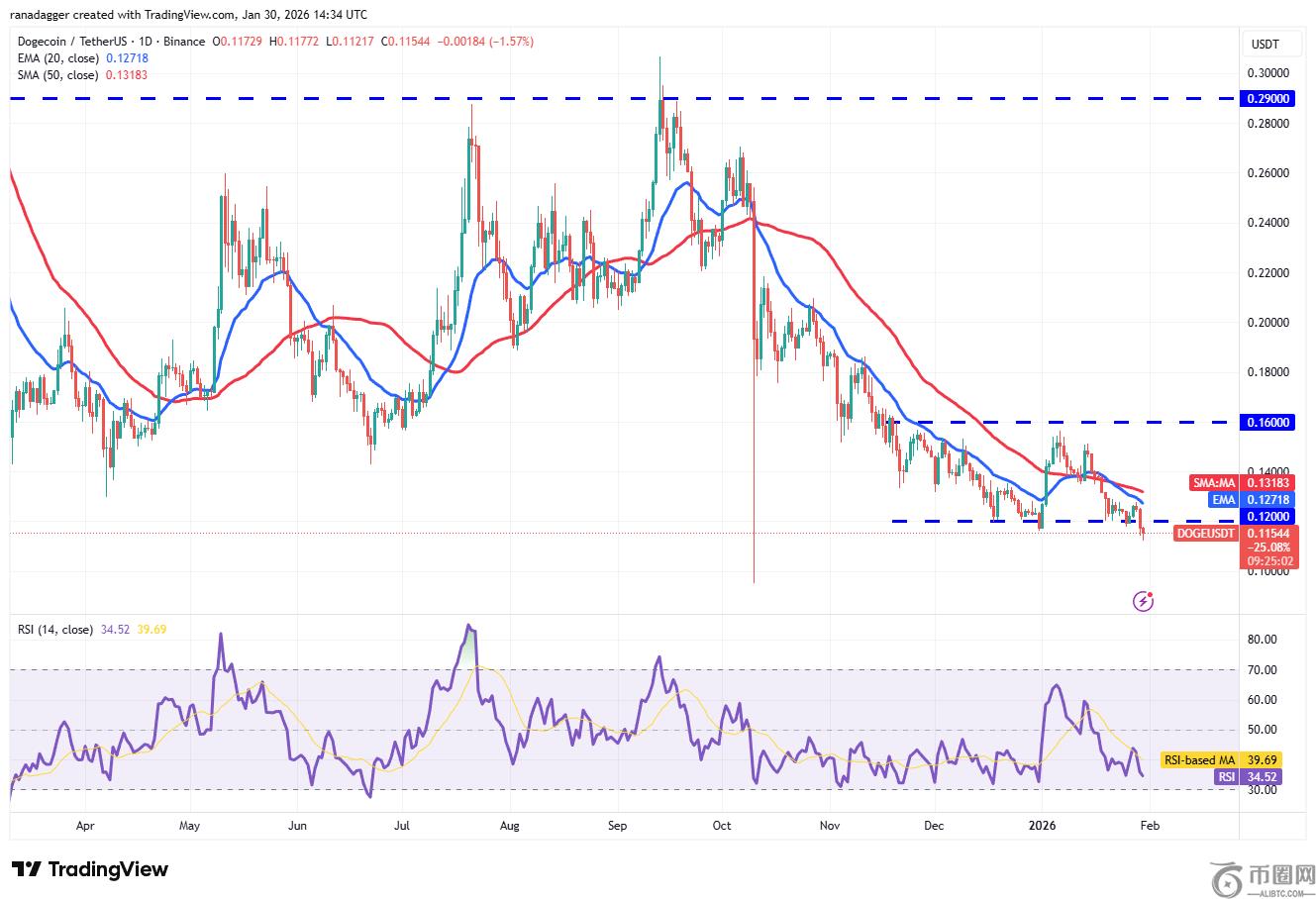Open the USDT currency selector on the price axis
Viewport: 1316px width, 899px height.
click(x=1265, y=45)
